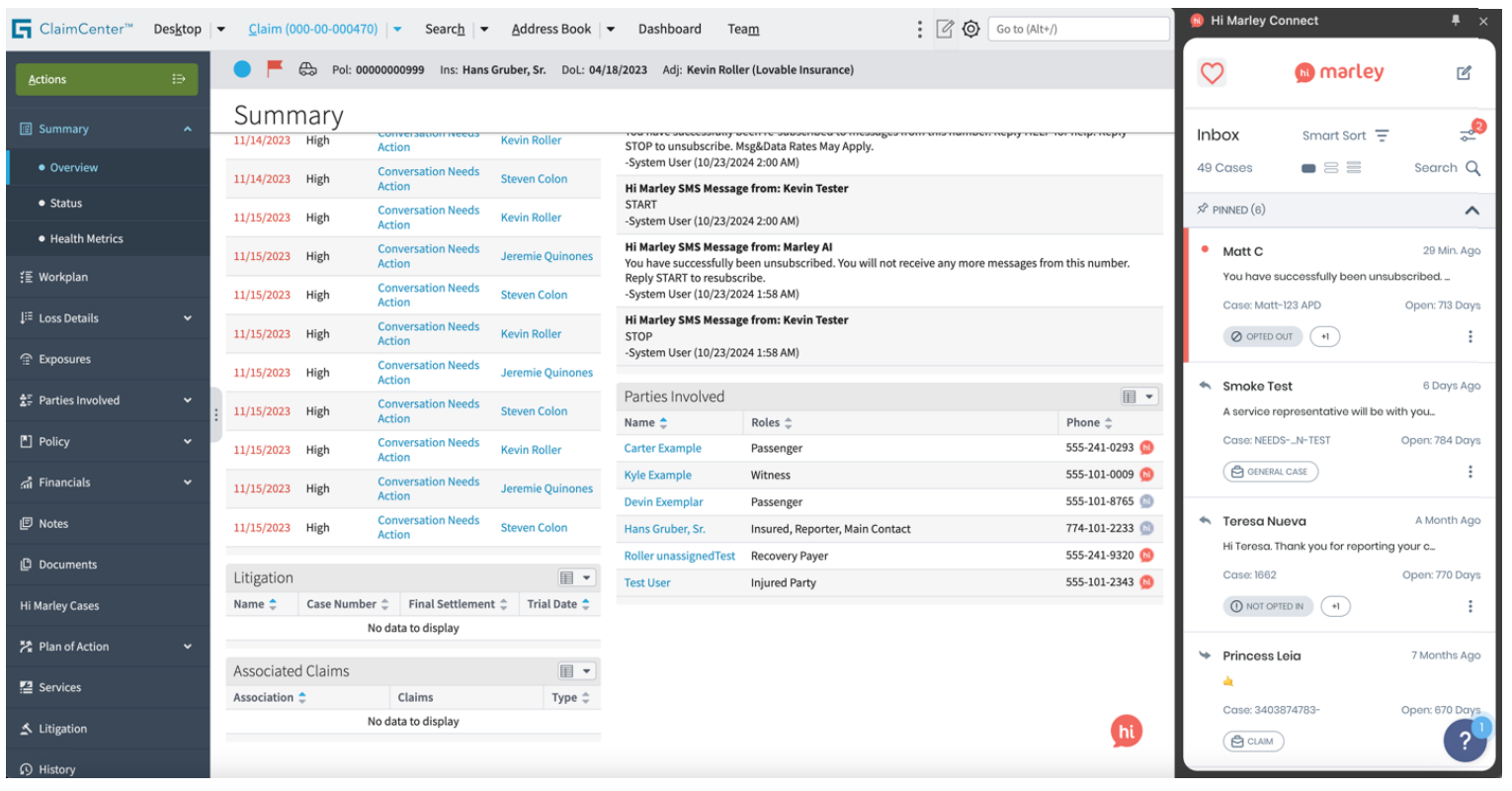Click the compose note icon in top bar
The height and width of the screenshot is (791, 1512).
(x=945, y=29)
